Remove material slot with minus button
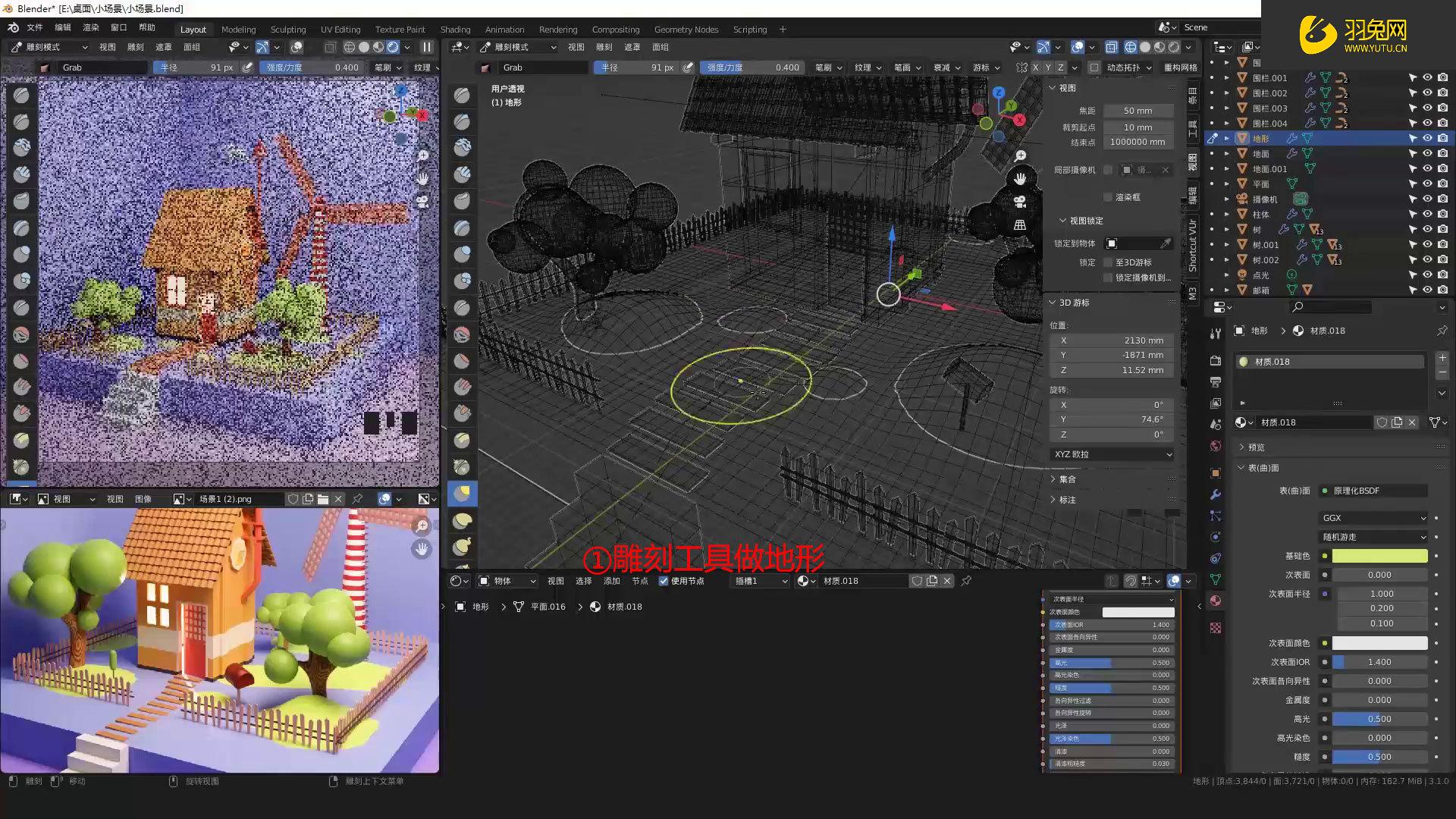The image size is (1456, 819). [x=1442, y=372]
